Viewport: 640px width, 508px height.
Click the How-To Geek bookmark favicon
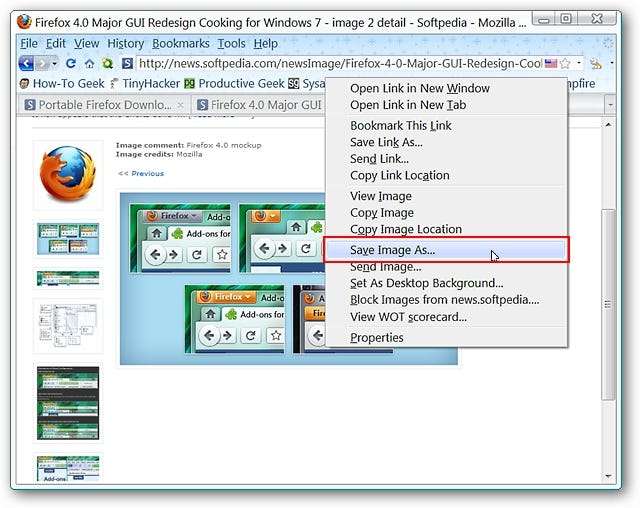[24, 84]
